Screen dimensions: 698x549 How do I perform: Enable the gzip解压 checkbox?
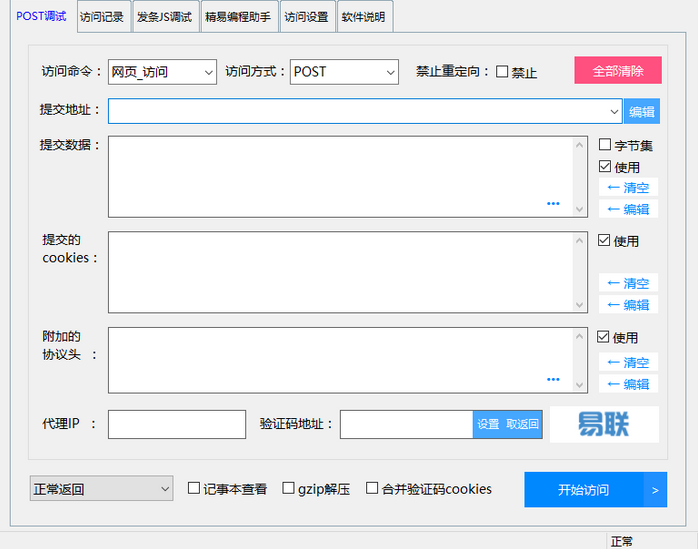(289, 489)
